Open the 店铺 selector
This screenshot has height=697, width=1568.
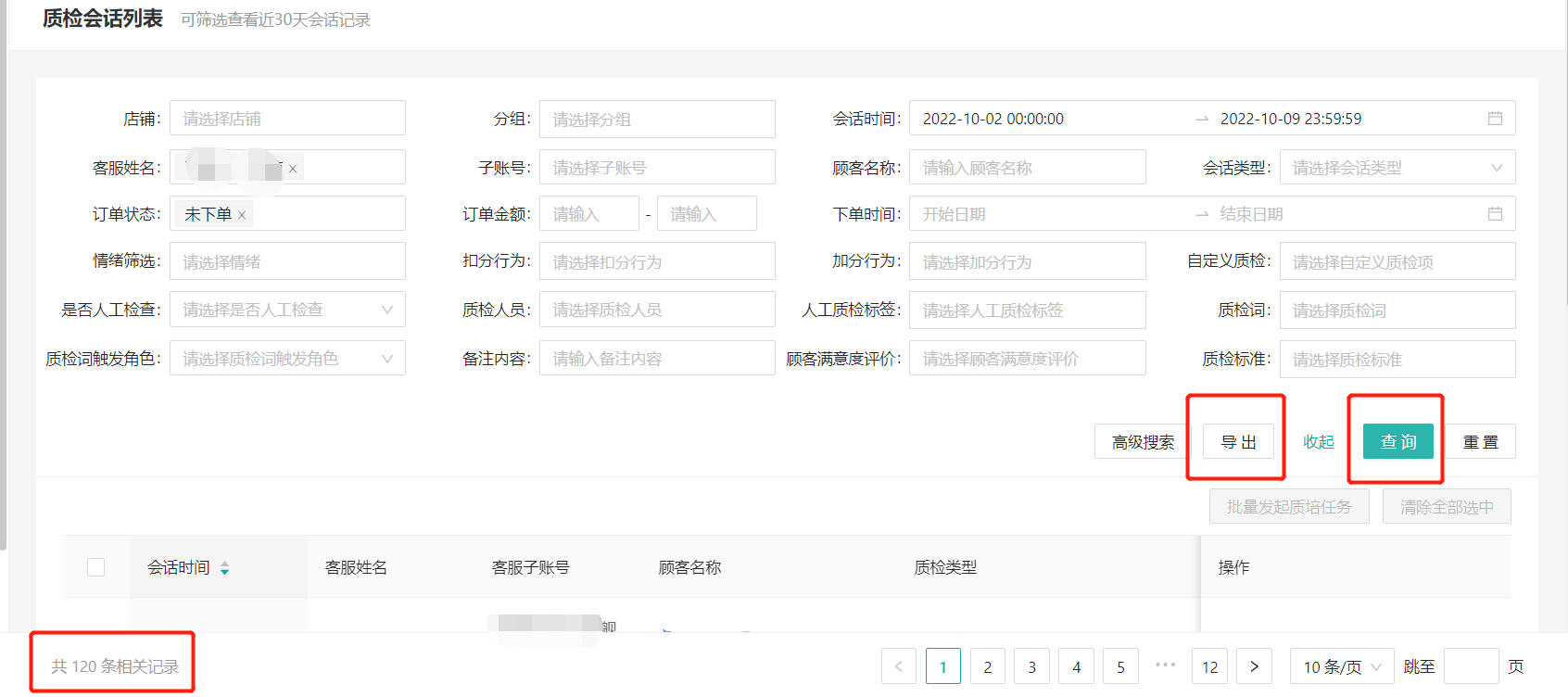pyautogui.click(x=287, y=119)
